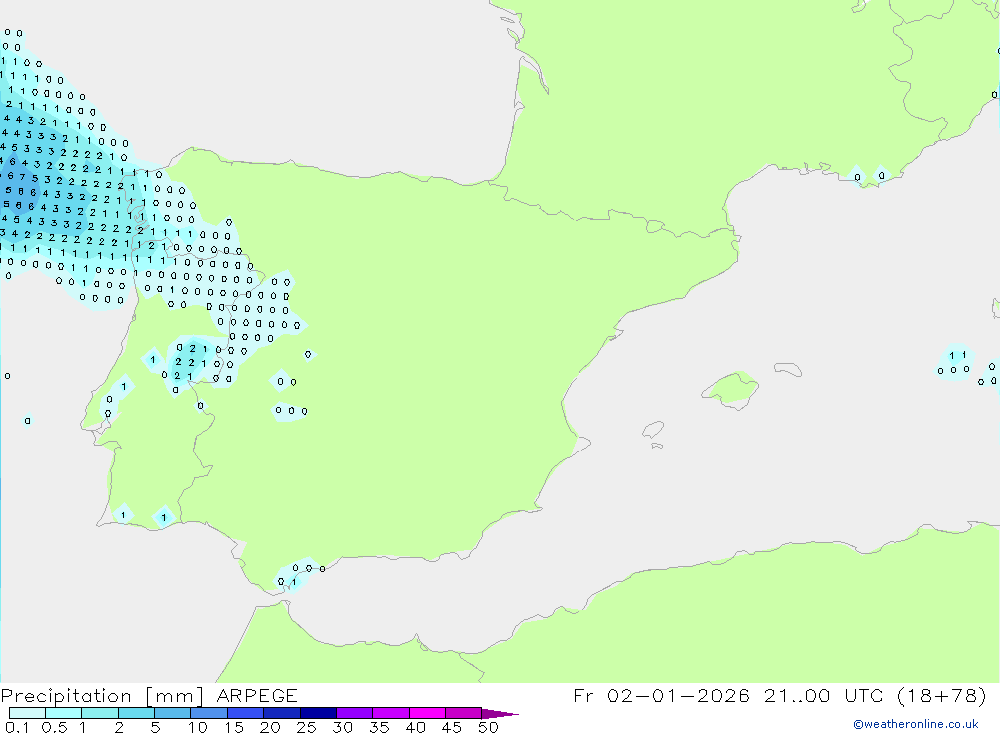Click the legend value '35'
This screenshot has height=733, width=1000.
click(x=379, y=727)
